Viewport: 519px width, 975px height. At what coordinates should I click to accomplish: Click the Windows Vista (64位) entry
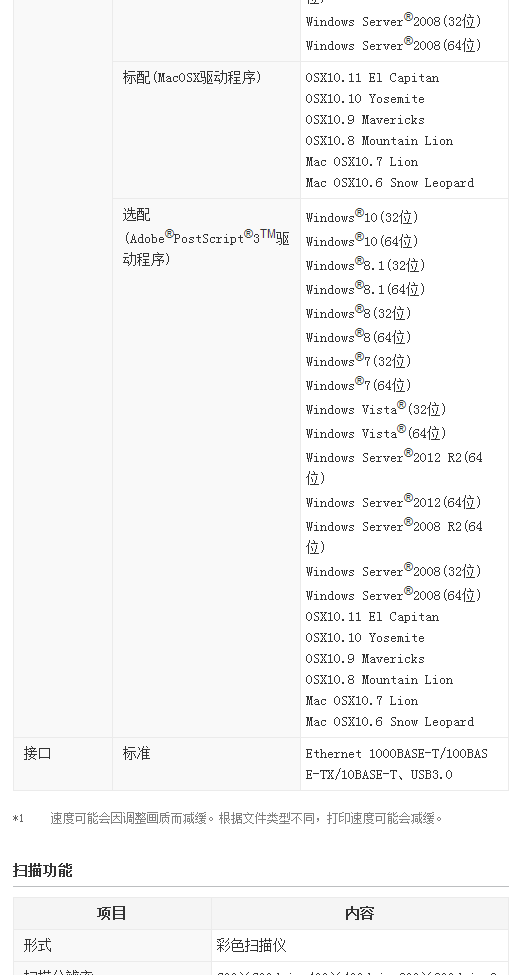[376, 432]
